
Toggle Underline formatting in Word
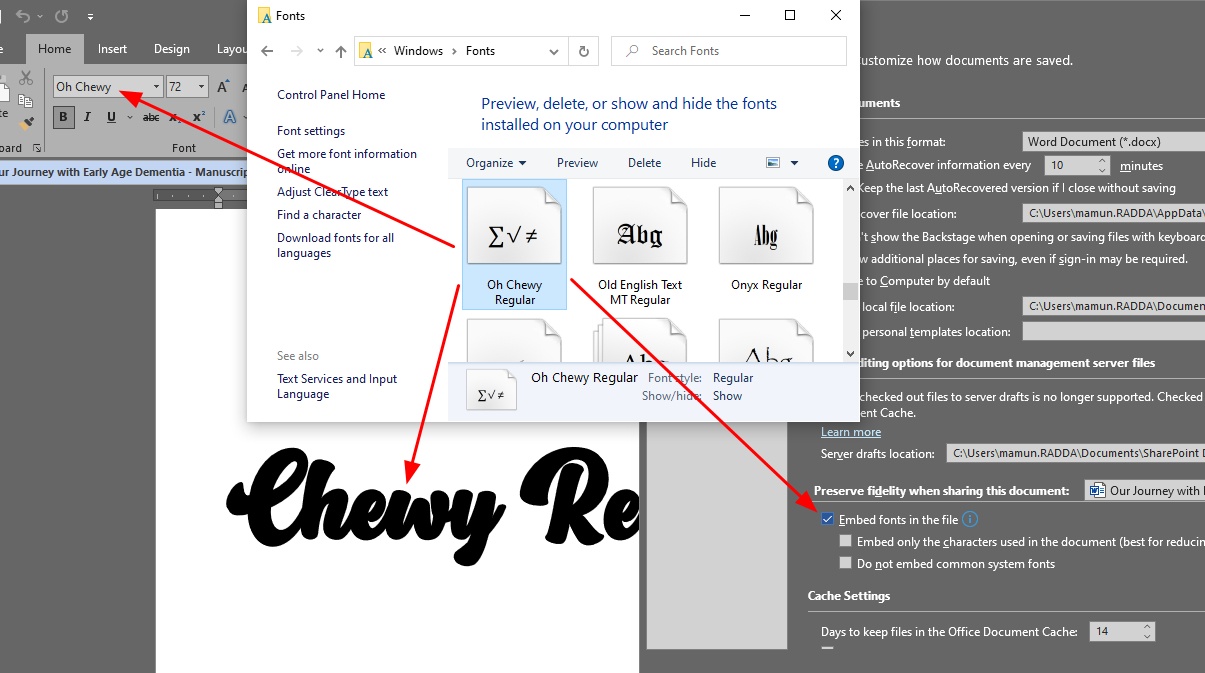[110, 117]
